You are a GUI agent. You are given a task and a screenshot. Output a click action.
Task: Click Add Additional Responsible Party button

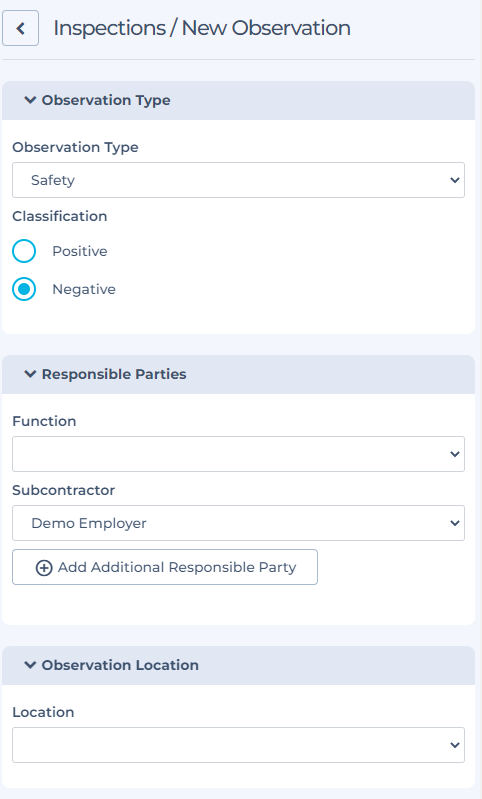tap(165, 567)
